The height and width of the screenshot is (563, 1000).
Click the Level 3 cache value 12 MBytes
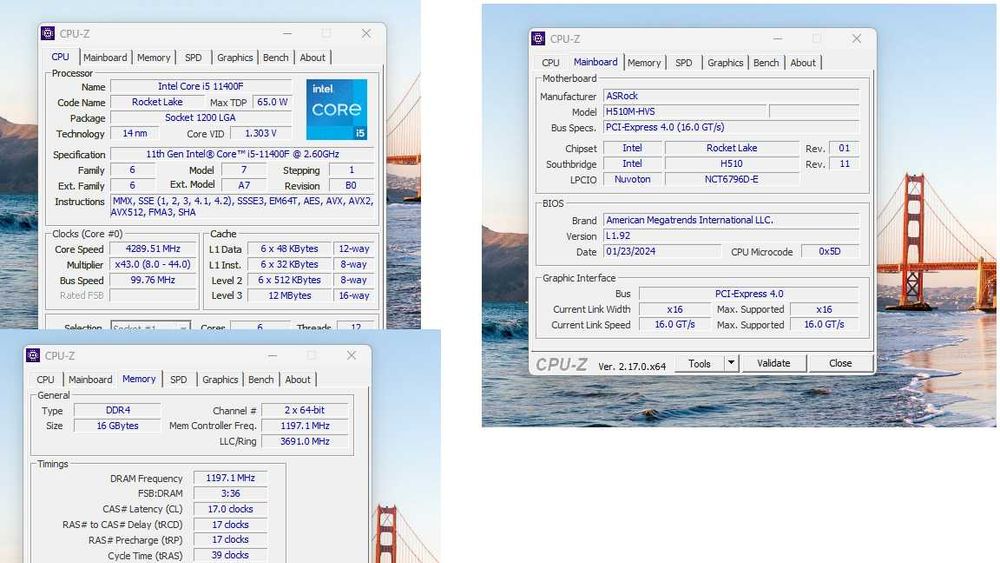pyautogui.click(x=290, y=295)
